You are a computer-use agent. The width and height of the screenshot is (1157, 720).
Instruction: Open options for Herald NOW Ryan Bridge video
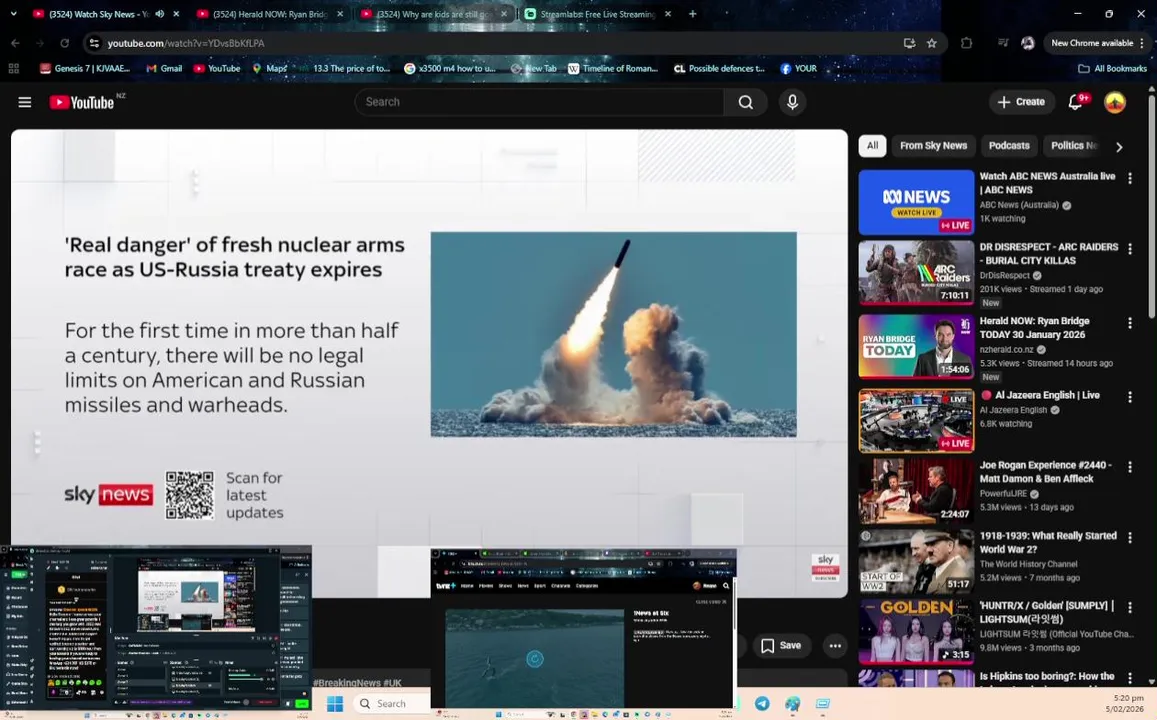point(1130,322)
